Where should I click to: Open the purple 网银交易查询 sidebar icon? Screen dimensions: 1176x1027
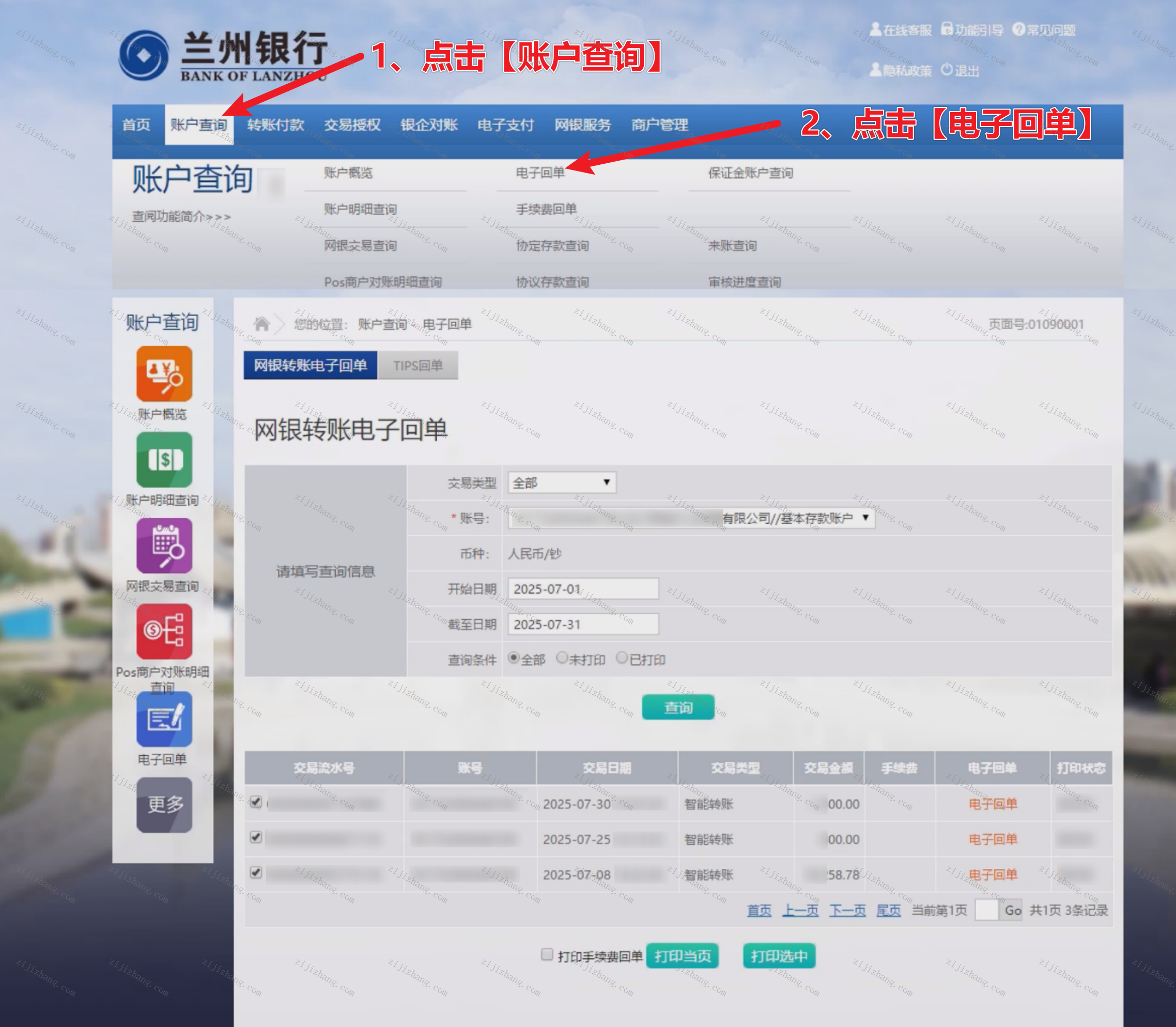pos(164,546)
